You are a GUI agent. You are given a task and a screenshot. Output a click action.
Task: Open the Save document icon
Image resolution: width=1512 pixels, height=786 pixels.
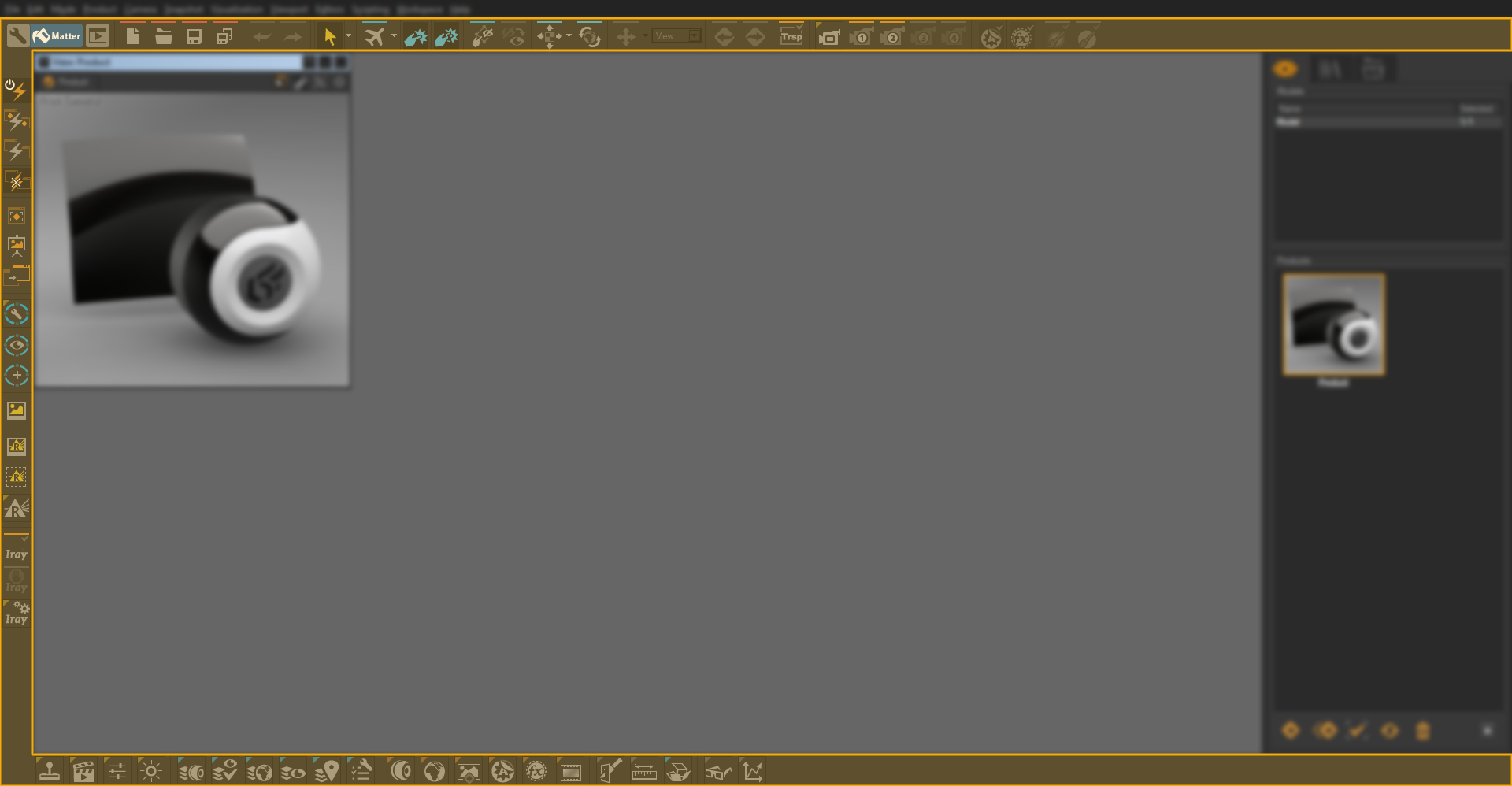(x=194, y=35)
